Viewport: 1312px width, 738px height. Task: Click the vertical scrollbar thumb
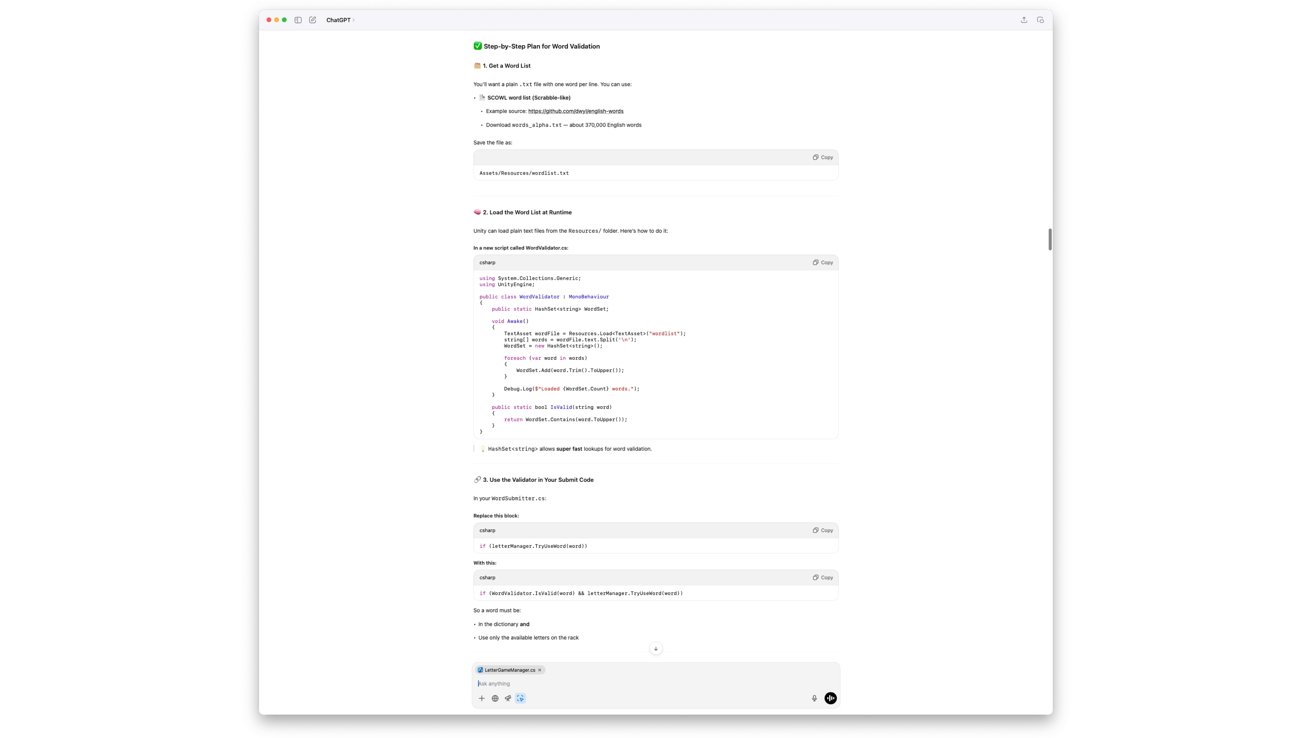point(1049,239)
